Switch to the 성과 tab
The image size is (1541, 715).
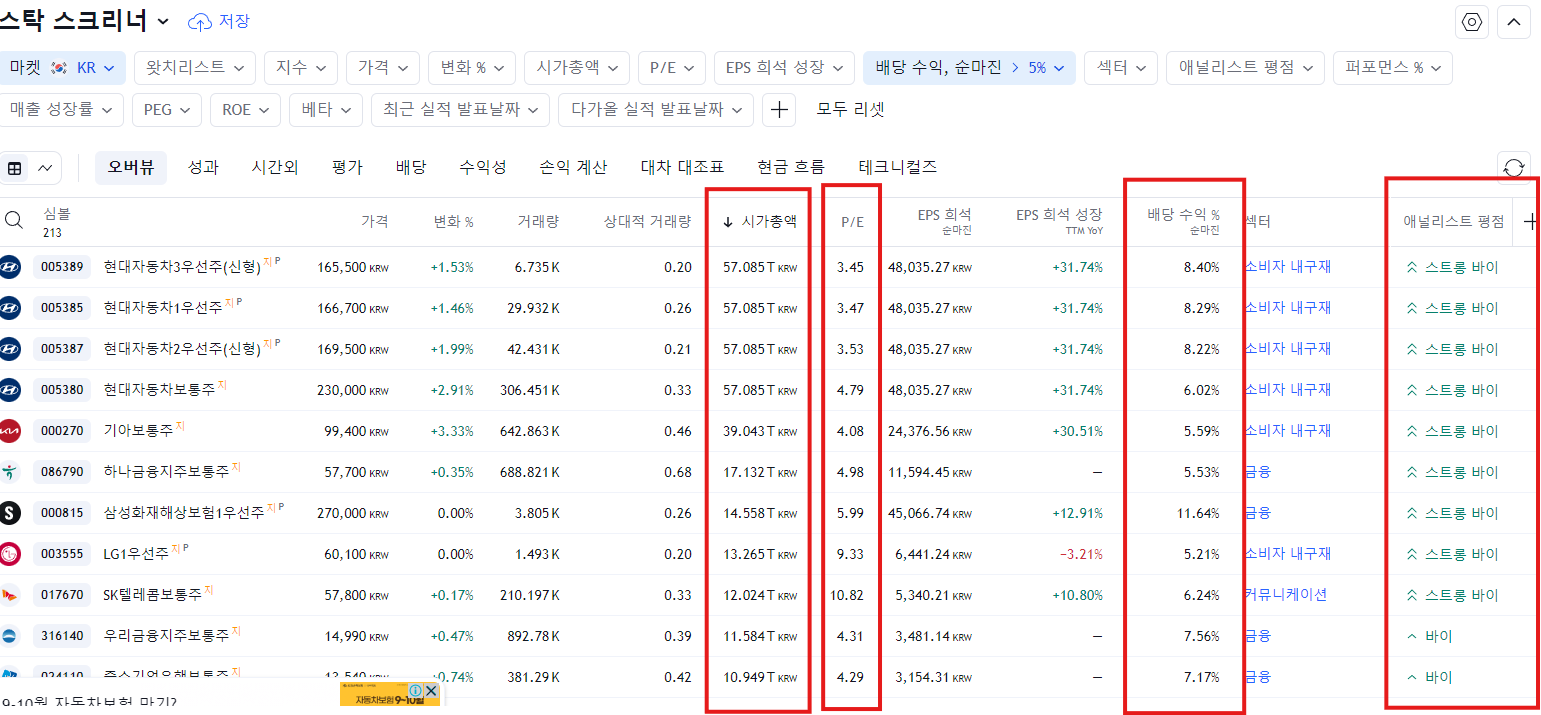tap(203, 168)
